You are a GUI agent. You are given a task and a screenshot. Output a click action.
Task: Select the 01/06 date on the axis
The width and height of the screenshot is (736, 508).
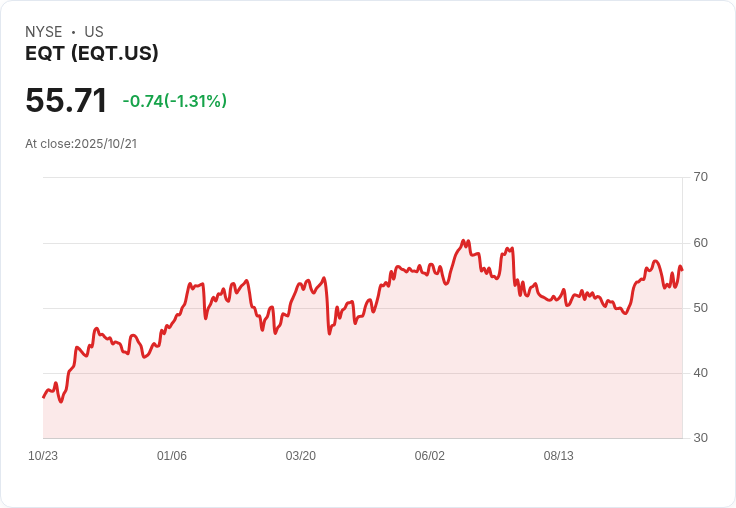(x=172, y=456)
